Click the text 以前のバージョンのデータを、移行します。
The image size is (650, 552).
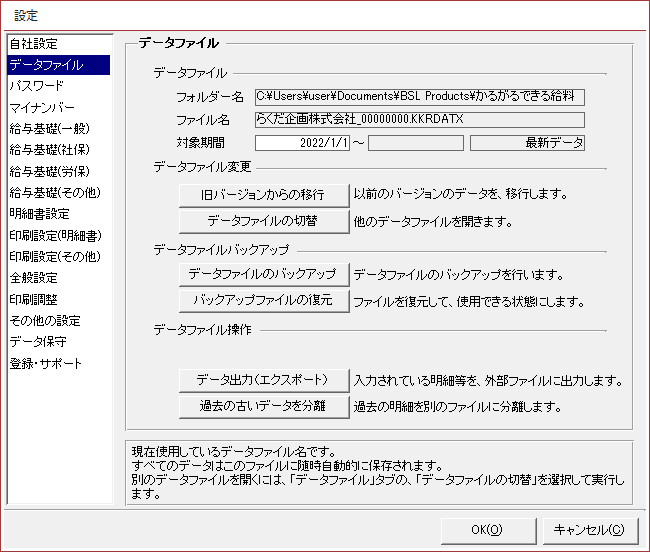(461, 194)
